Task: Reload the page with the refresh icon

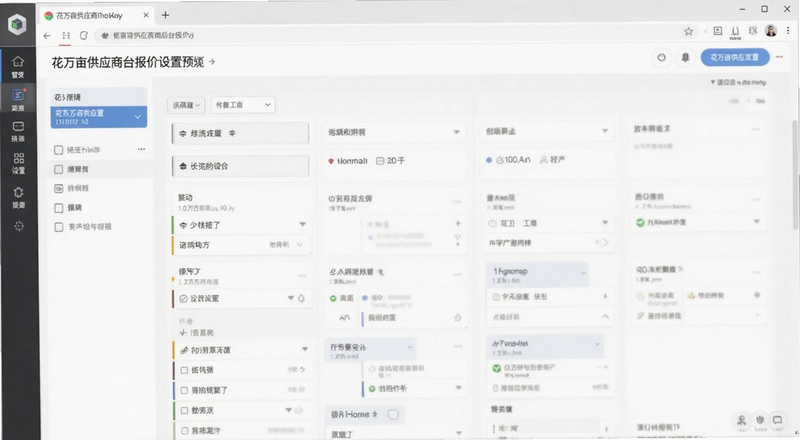Action: [x=84, y=35]
